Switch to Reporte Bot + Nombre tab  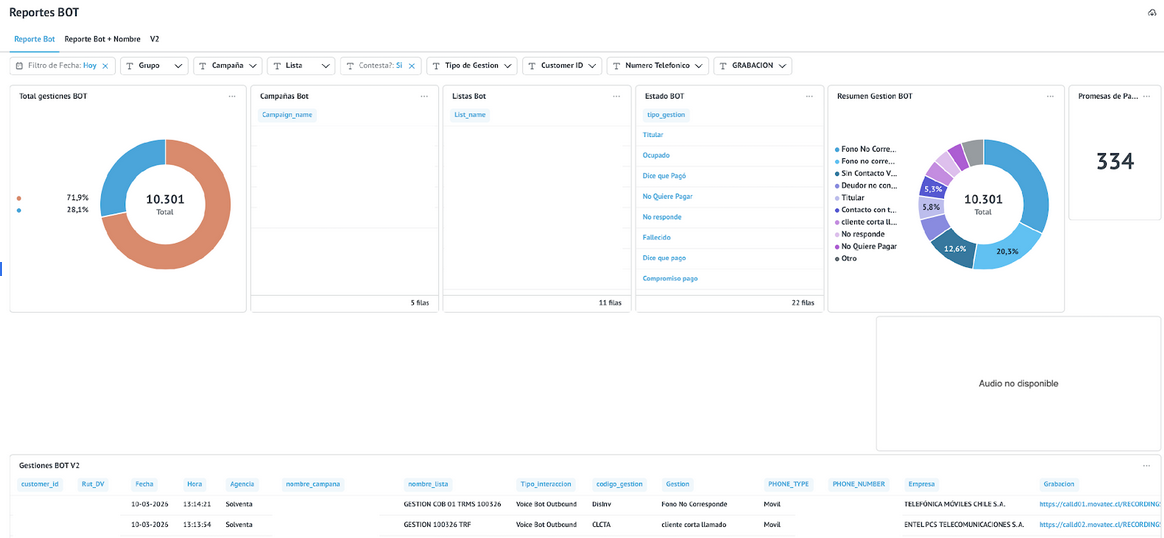tap(102, 39)
